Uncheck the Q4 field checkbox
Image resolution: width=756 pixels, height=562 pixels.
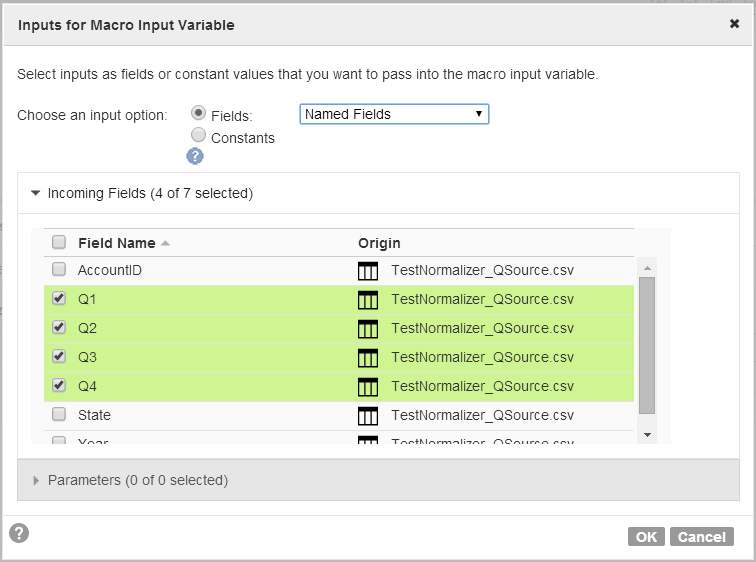click(59, 385)
